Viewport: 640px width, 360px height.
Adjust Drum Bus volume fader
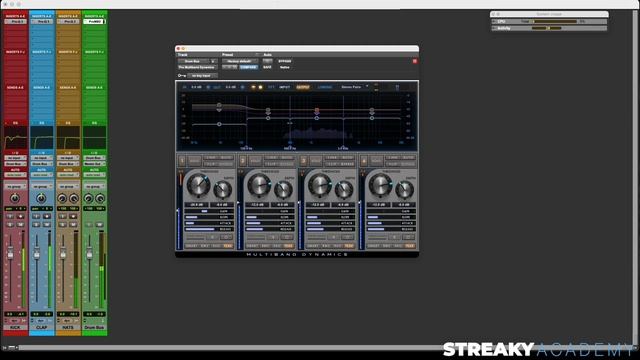coord(90,254)
